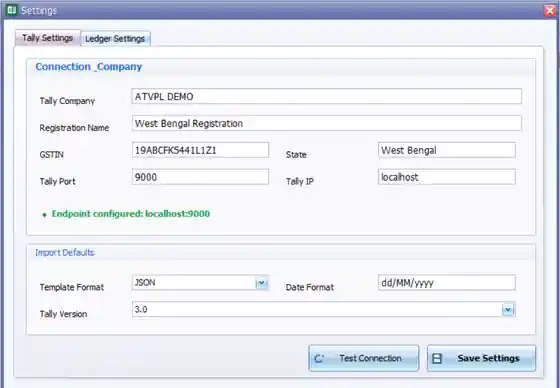This screenshot has height=388, width=560.
Task: Click the GSTIN input field
Action: point(200,150)
